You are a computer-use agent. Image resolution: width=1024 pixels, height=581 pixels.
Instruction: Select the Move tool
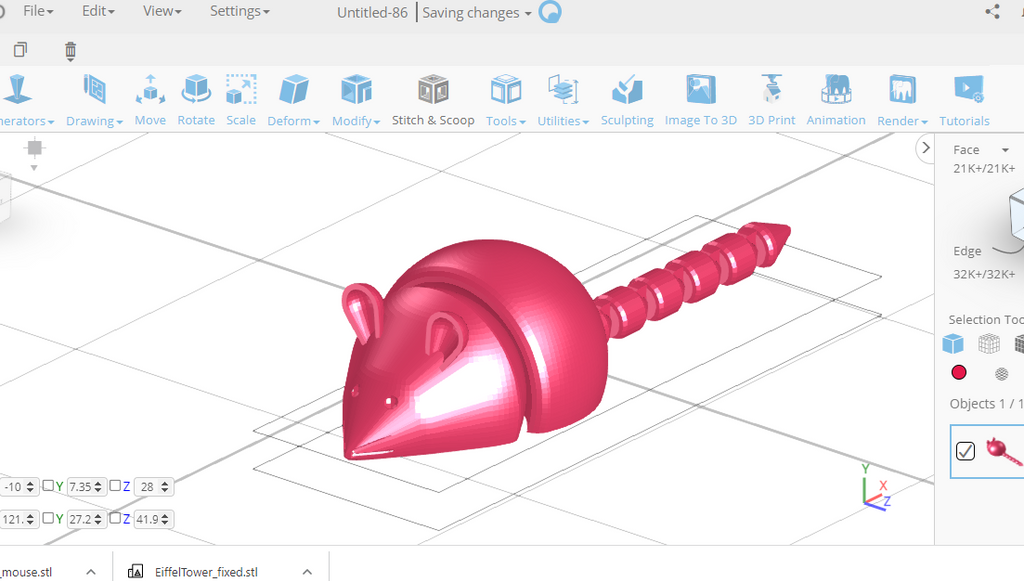coord(150,100)
